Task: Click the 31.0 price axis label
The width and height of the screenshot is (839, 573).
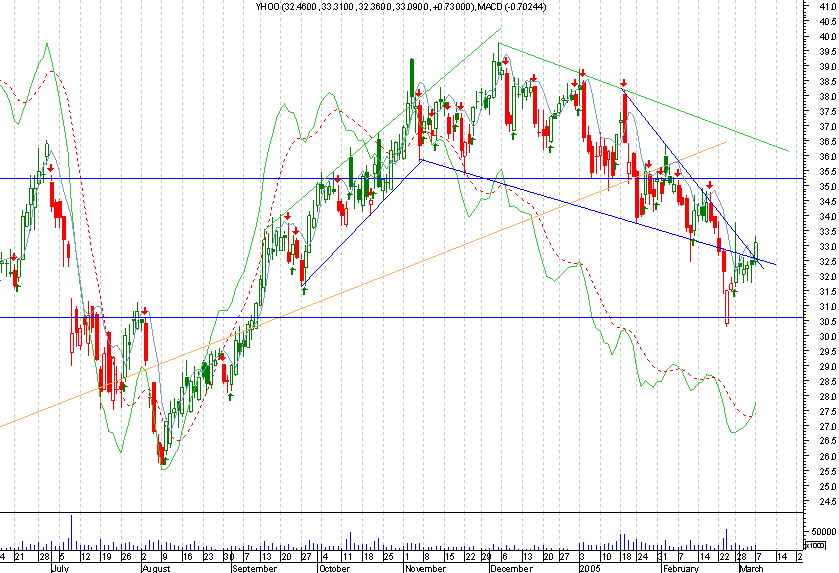Action: click(x=827, y=306)
